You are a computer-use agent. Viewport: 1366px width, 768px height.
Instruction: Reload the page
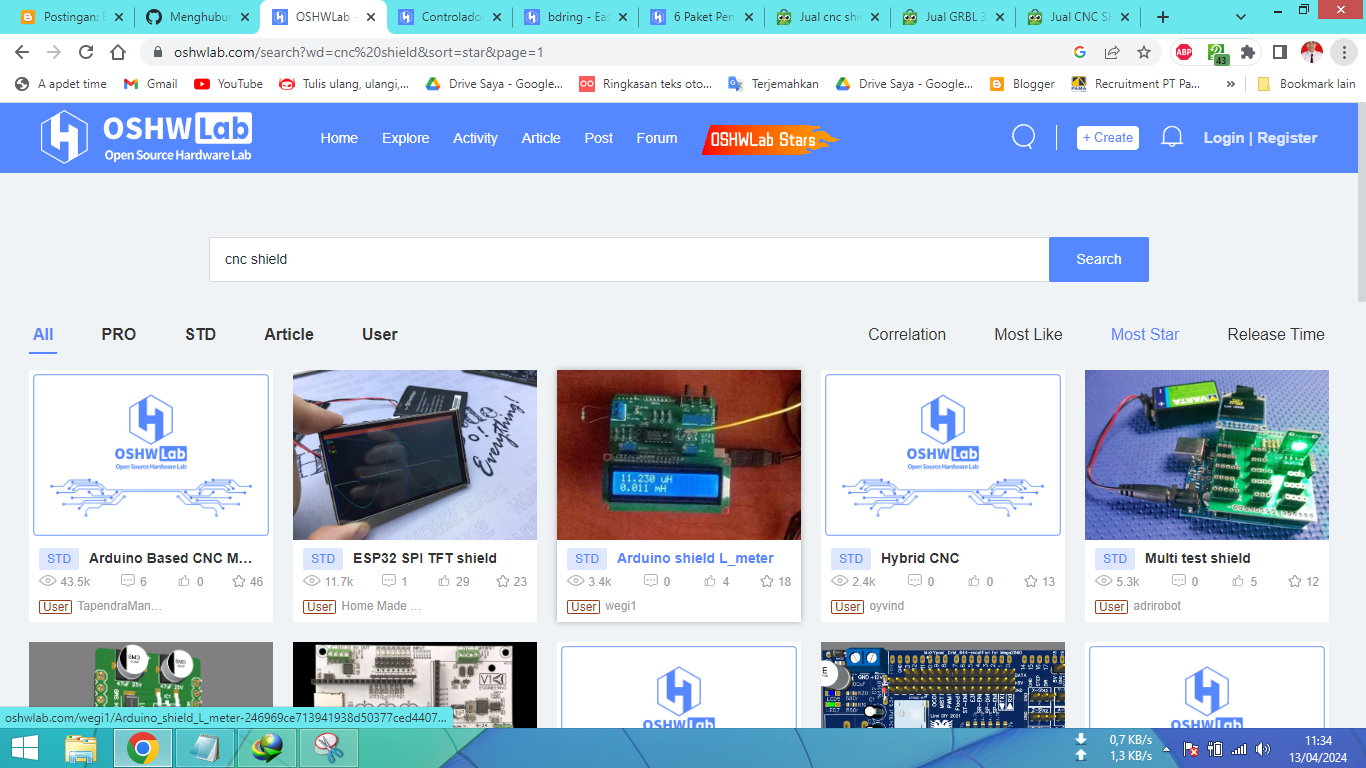(x=86, y=52)
